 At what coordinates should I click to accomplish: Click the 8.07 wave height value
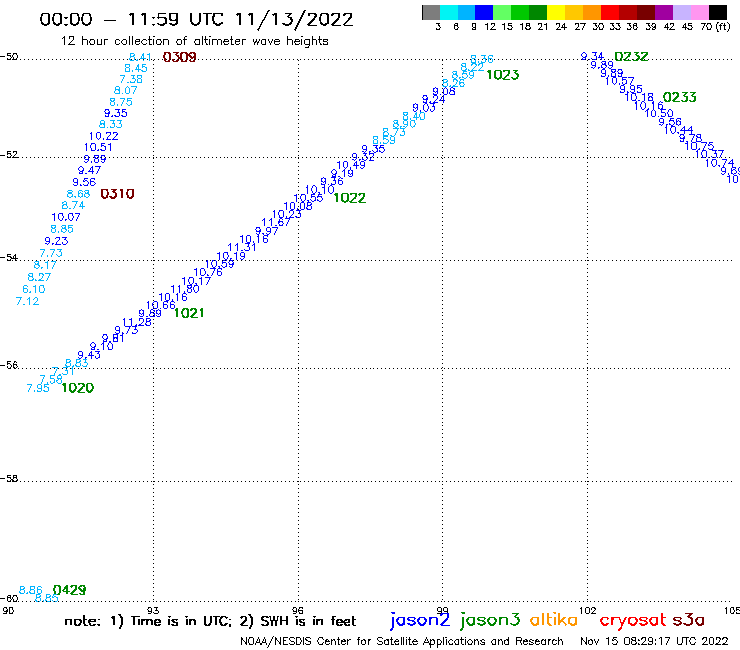(x=126, y=90)
